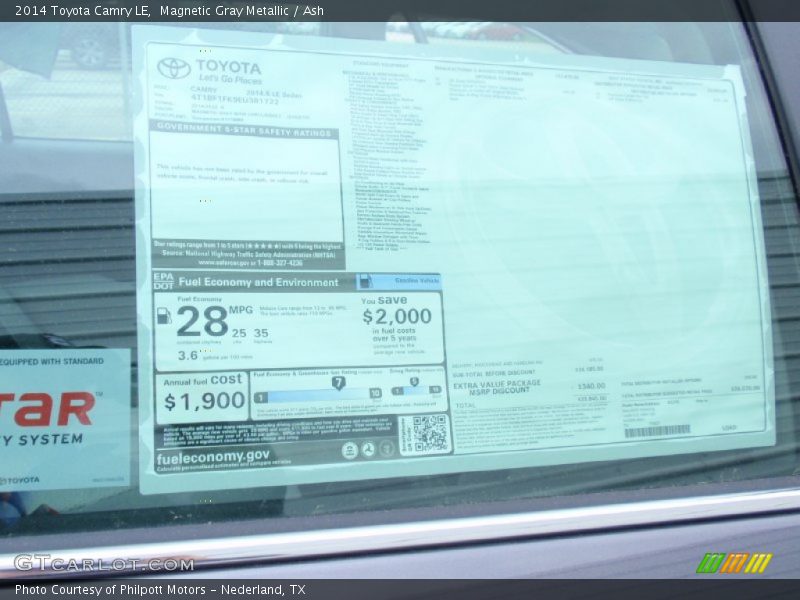Select the Smog Rating marker showing 5
Image resolution: width=800 pixels, height=600 pixels.
(x=414, y=381)
